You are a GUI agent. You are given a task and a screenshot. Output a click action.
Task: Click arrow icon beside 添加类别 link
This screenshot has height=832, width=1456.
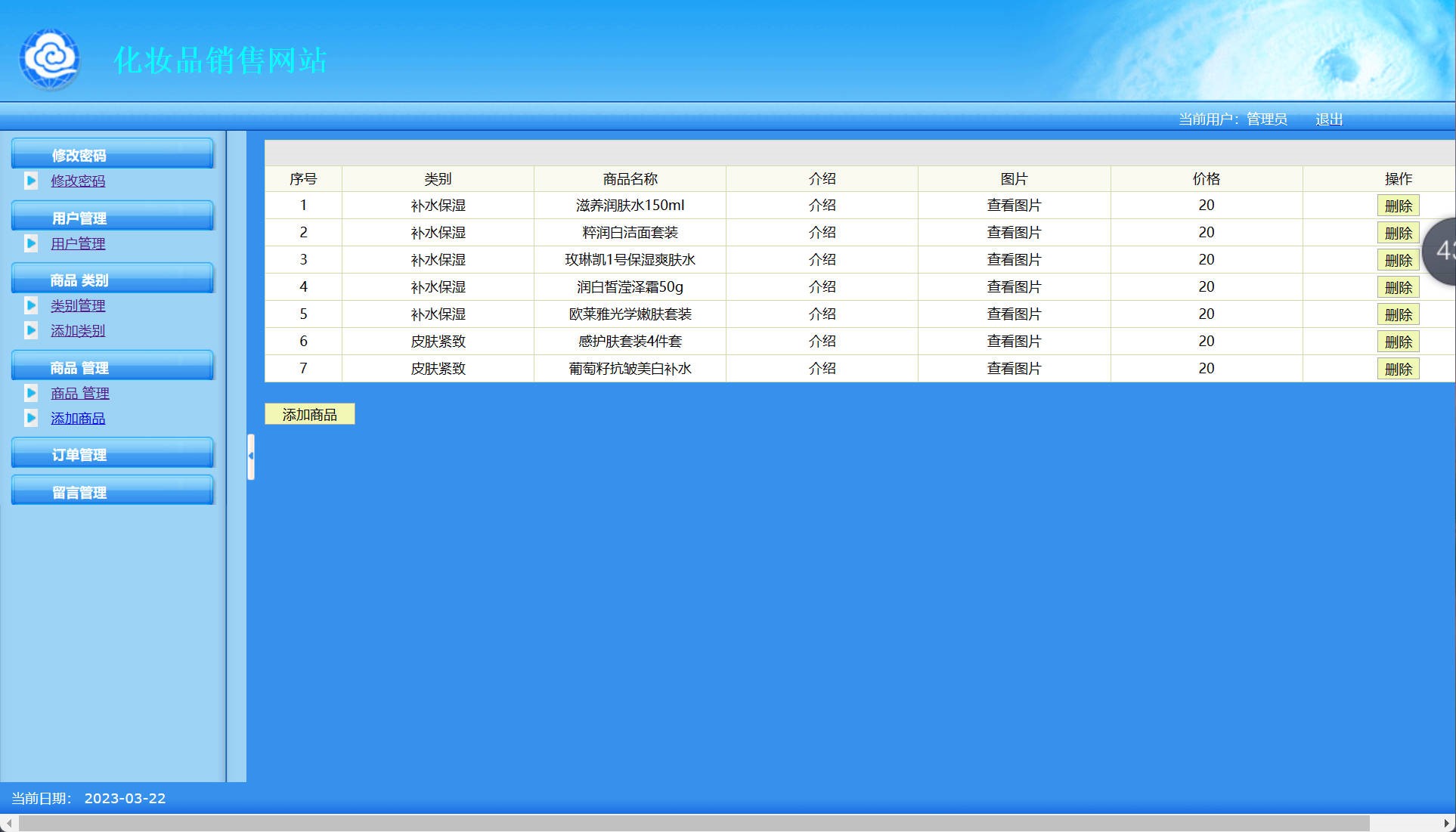tap(31, 330)
